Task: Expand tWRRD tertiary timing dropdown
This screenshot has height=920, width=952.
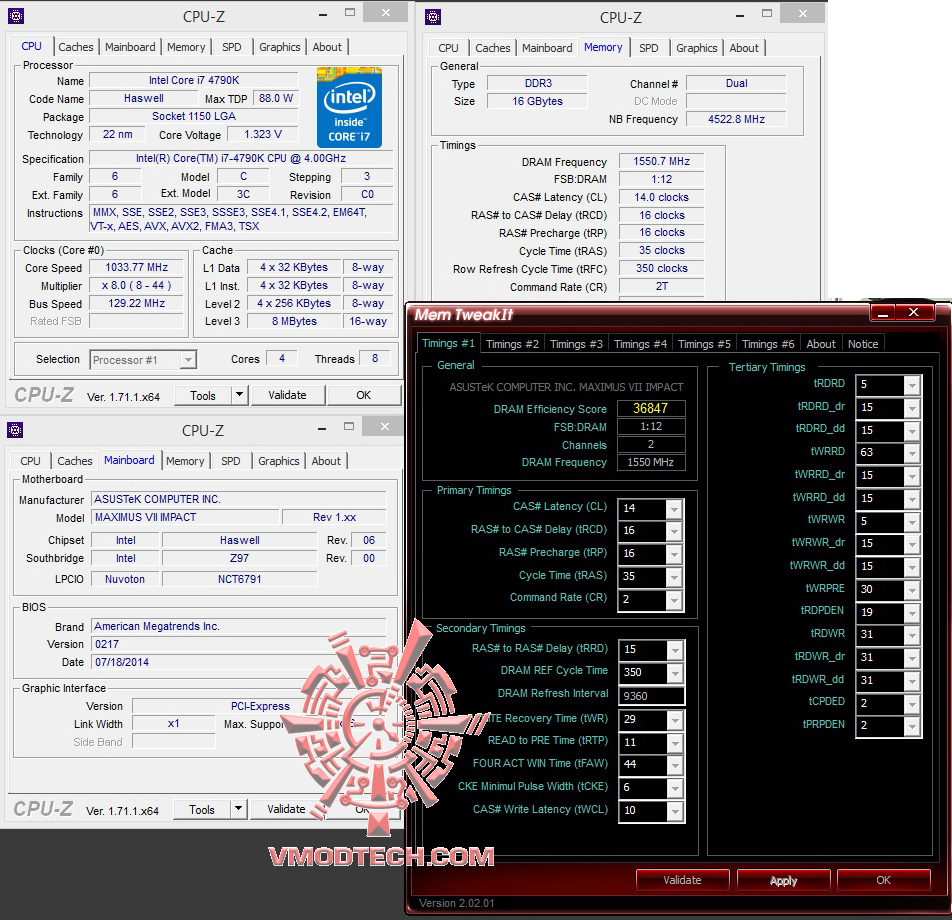Action: click(x=912, y=454)
